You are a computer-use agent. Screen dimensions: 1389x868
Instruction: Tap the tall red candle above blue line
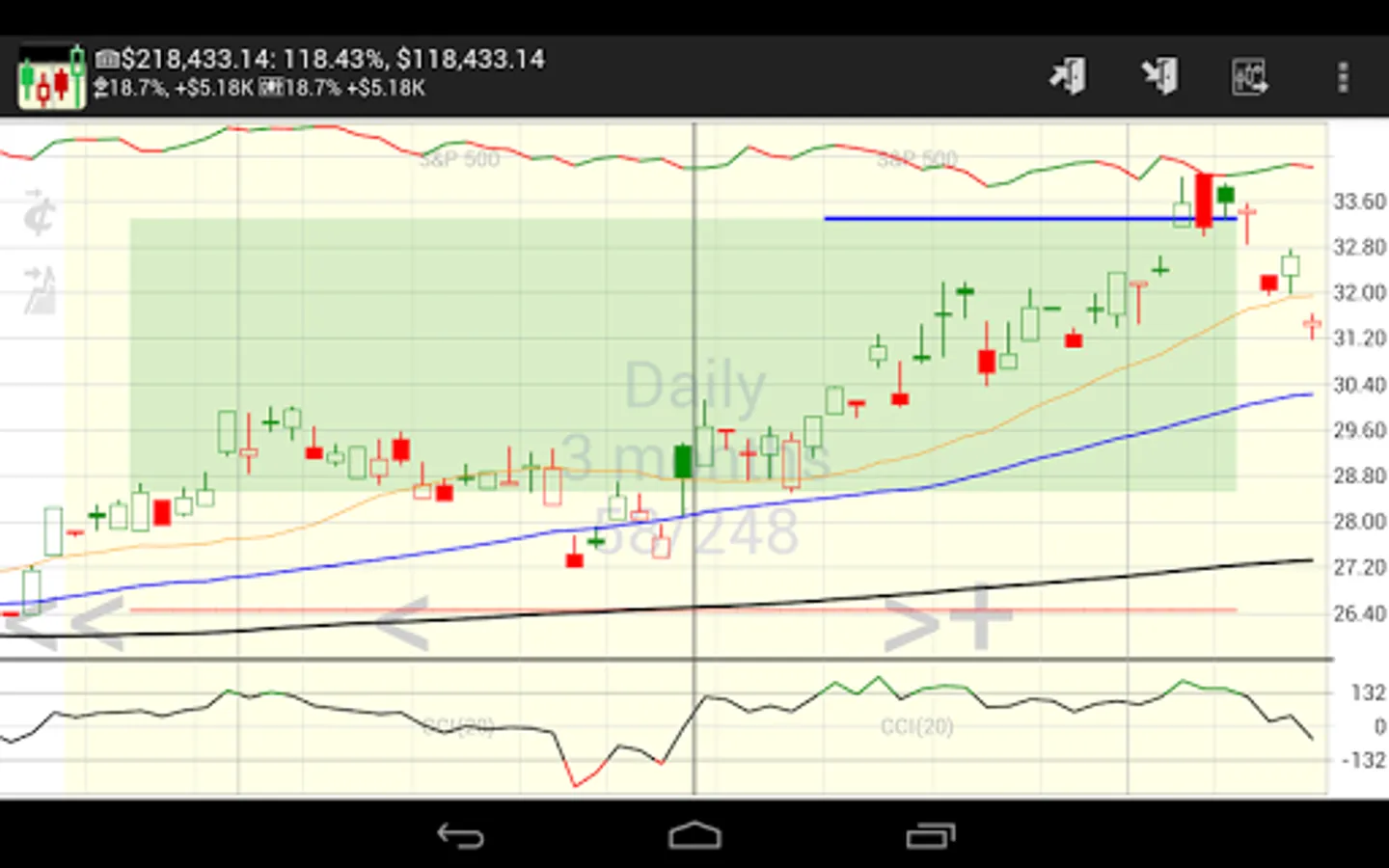click(x=1204, y=201)
